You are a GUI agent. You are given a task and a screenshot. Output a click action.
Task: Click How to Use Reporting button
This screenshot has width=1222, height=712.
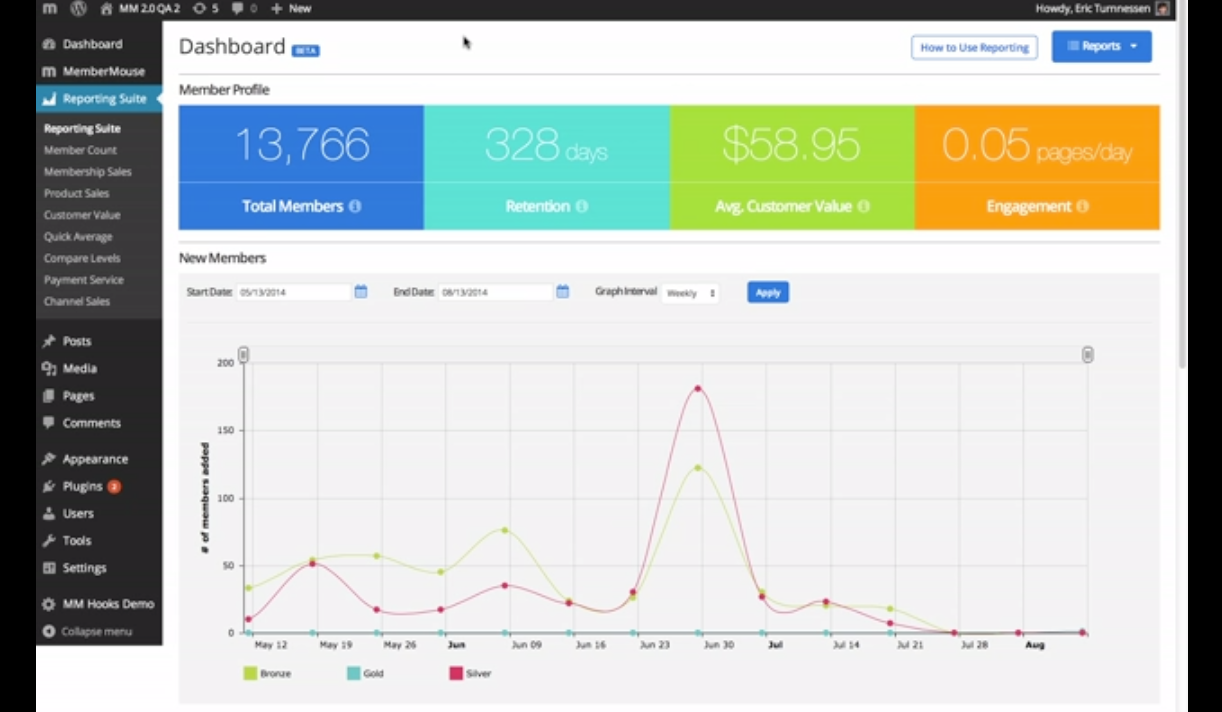coord(973,47)
